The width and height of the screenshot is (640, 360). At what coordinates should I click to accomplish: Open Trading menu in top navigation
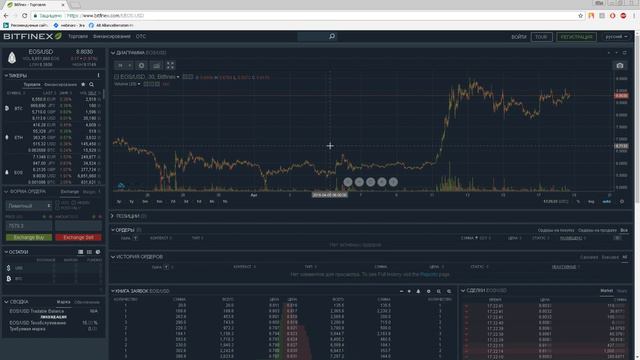(78, 36)
